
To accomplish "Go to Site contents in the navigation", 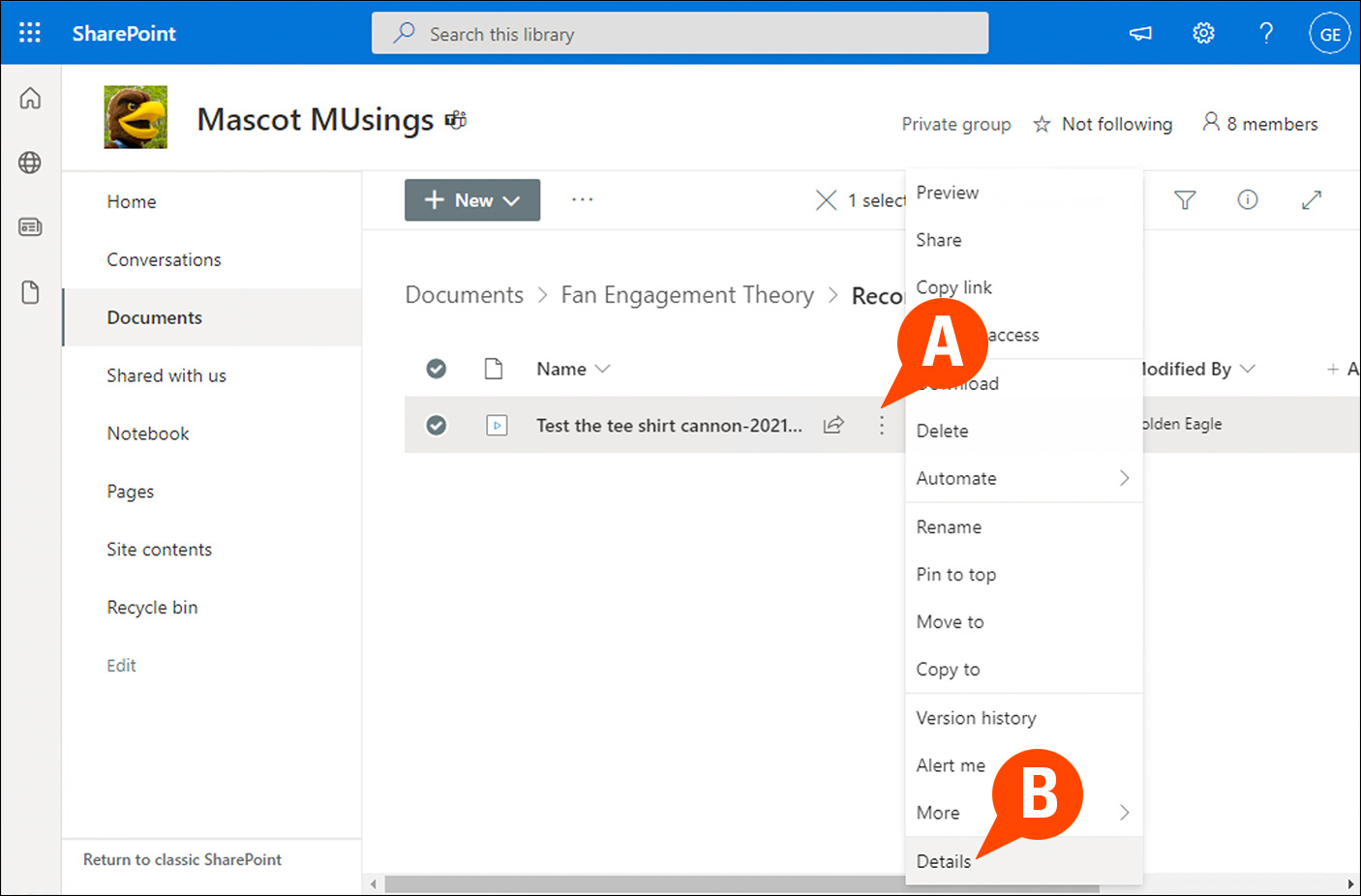I will pos(159,550).
